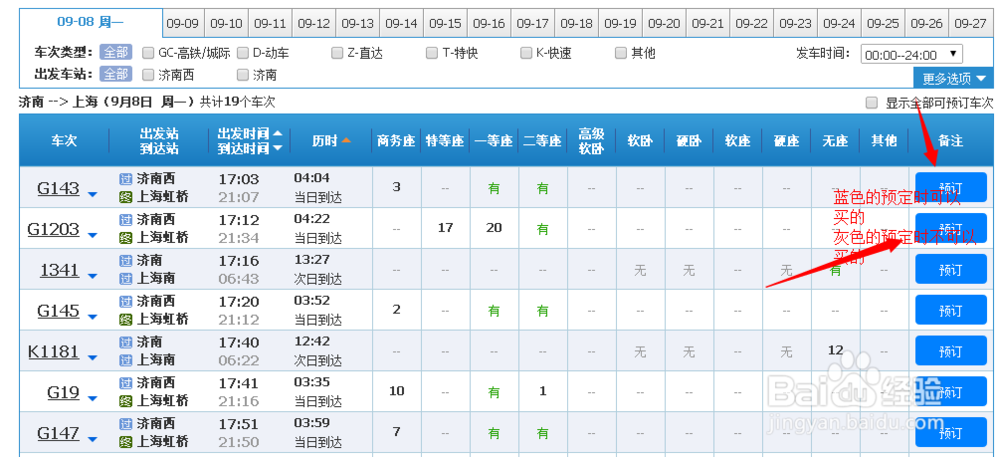Check the 济南 departure station box

click(x=242, y=75)
